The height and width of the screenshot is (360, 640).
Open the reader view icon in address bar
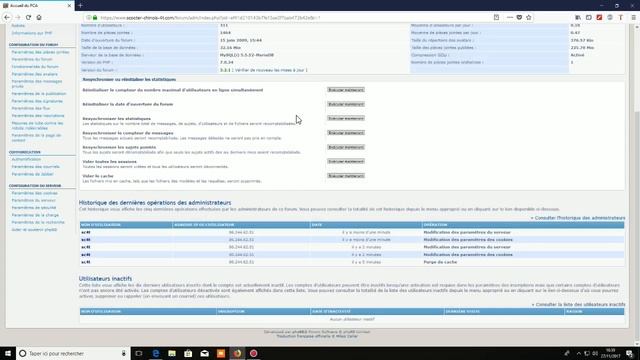(x=496, y=18)
